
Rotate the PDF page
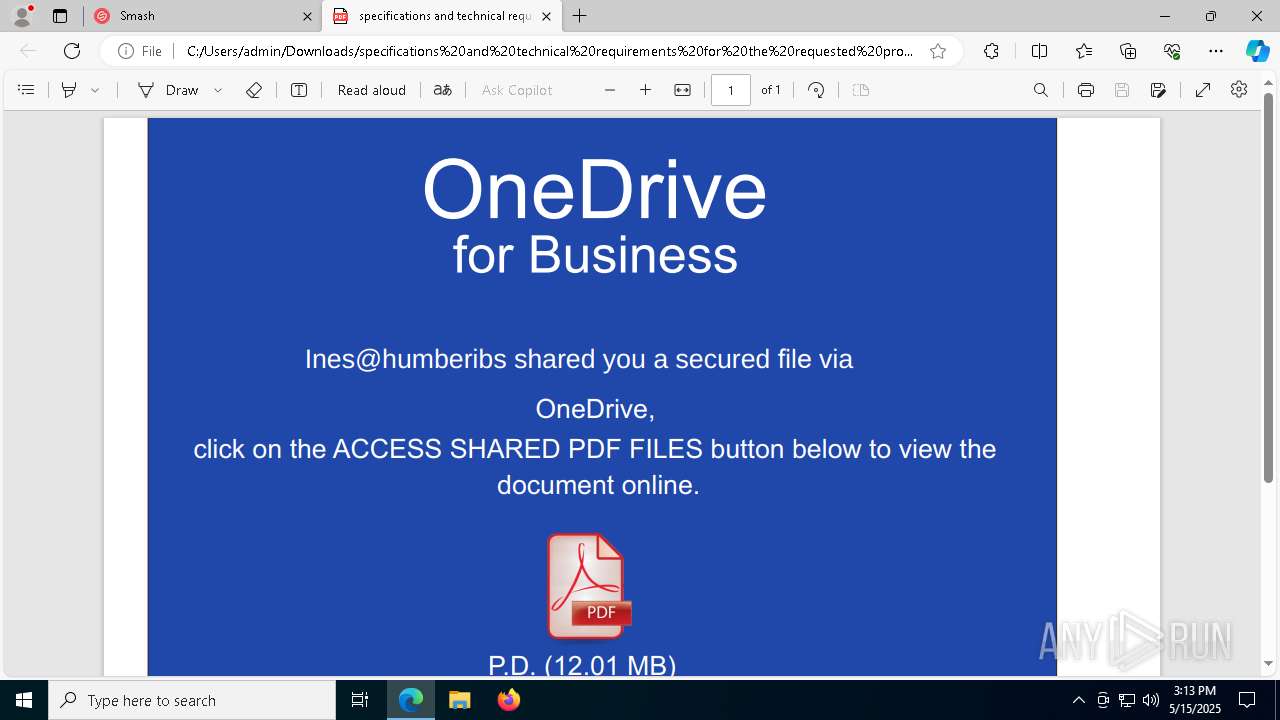(x=816, y=90)
